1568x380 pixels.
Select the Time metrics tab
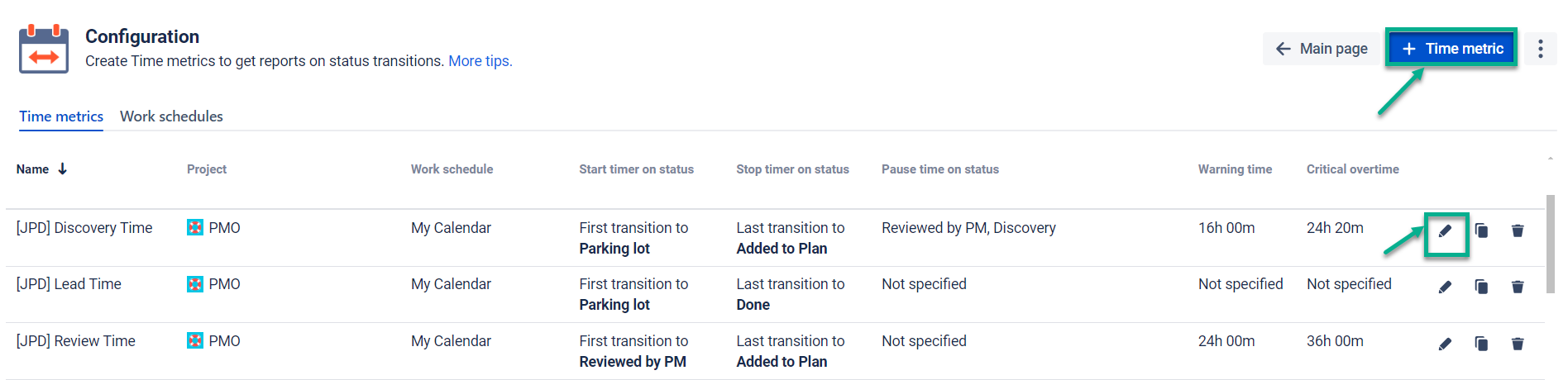61,116
